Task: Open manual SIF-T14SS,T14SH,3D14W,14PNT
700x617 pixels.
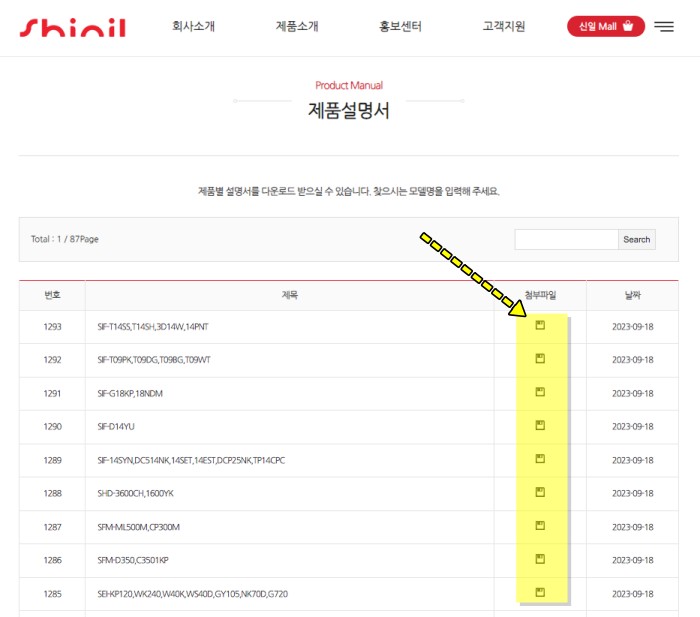Action: (153, 327)
